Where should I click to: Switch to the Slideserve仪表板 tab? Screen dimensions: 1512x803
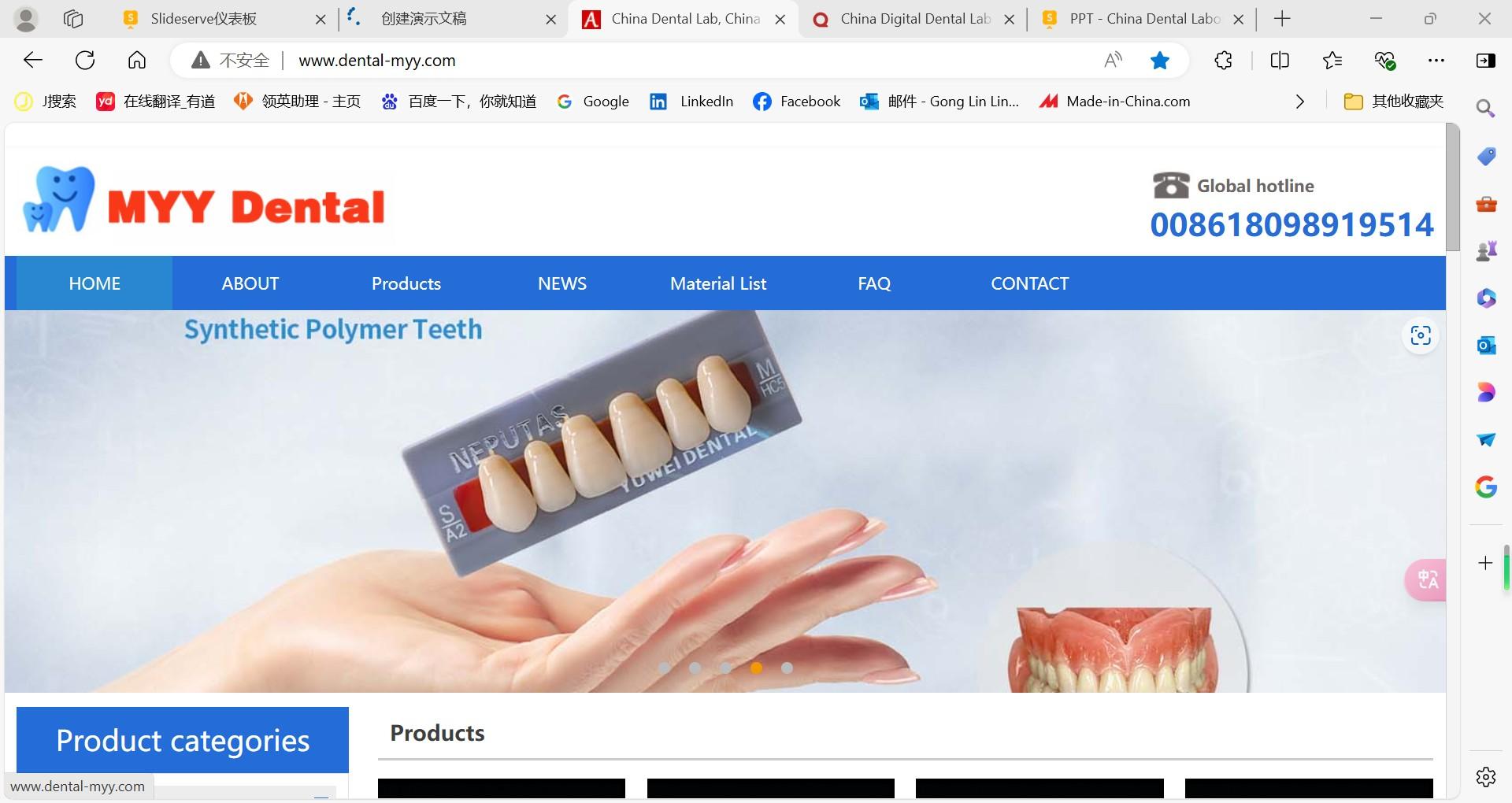click(203, 19)
